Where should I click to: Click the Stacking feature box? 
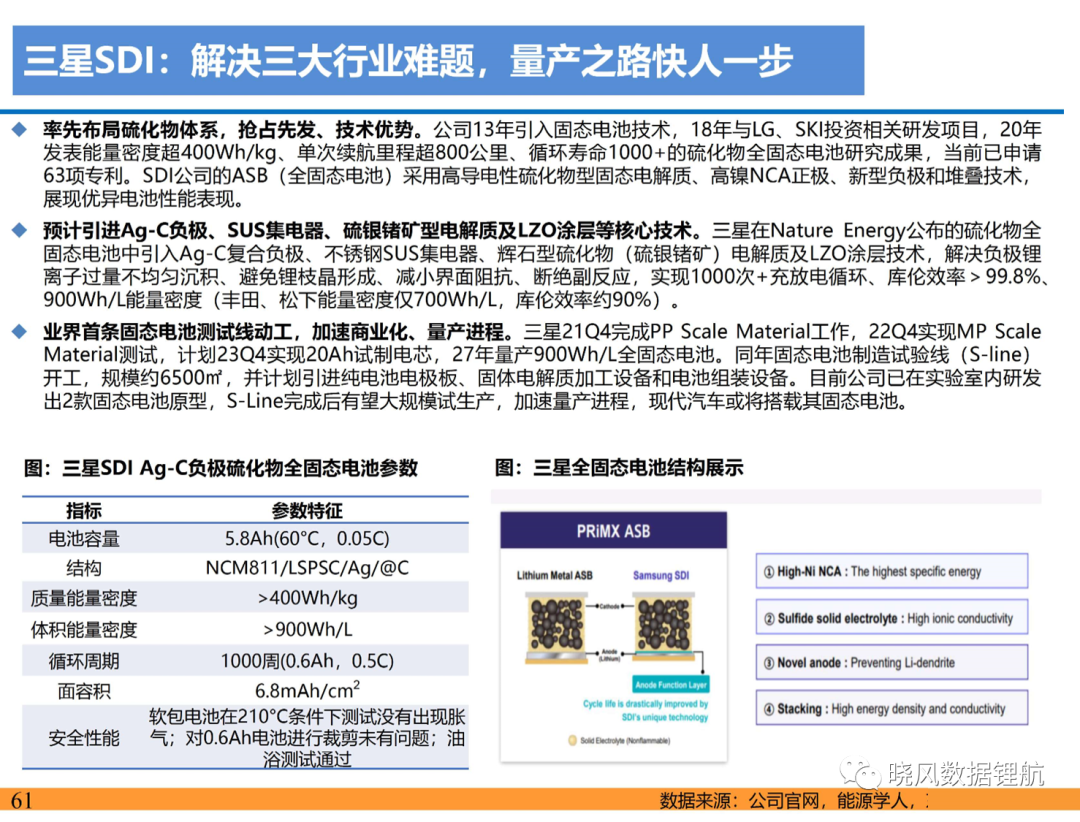click(x=891, y=708)
